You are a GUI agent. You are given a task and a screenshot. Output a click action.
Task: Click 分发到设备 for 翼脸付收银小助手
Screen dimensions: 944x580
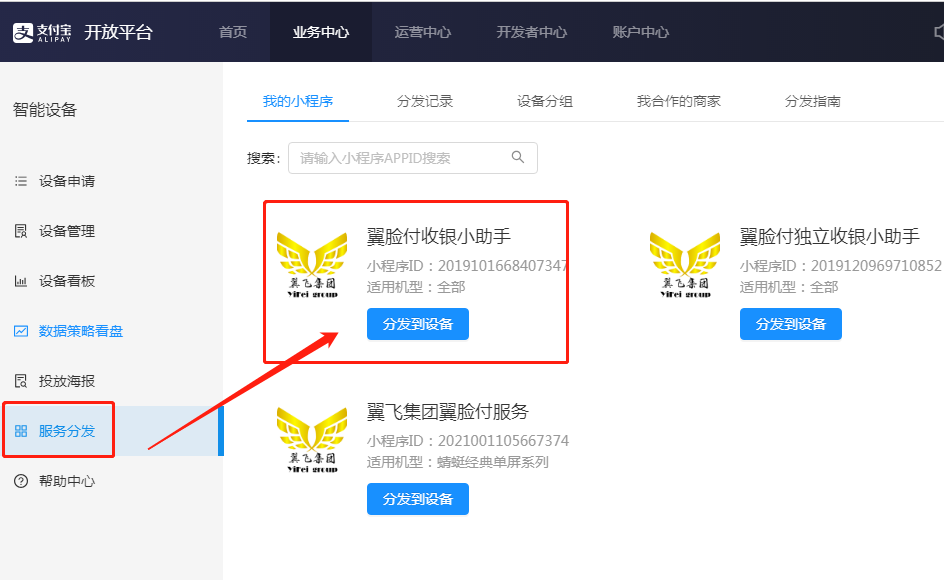click(418, 324)
